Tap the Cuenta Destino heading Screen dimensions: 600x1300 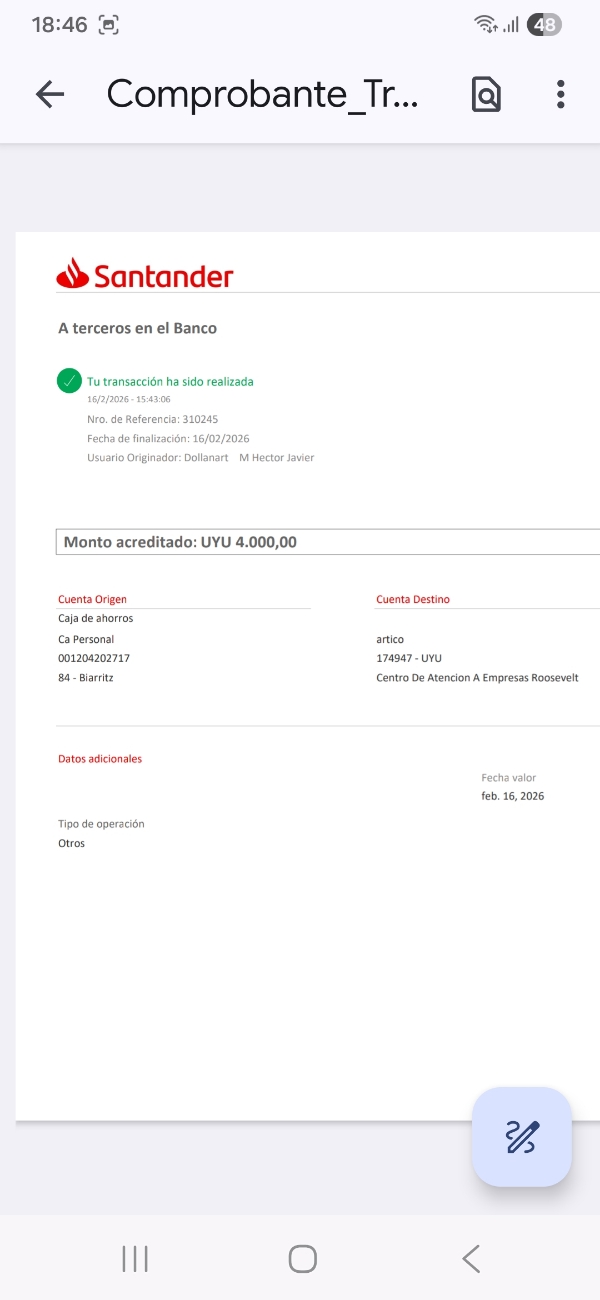(x=413, y=599)
